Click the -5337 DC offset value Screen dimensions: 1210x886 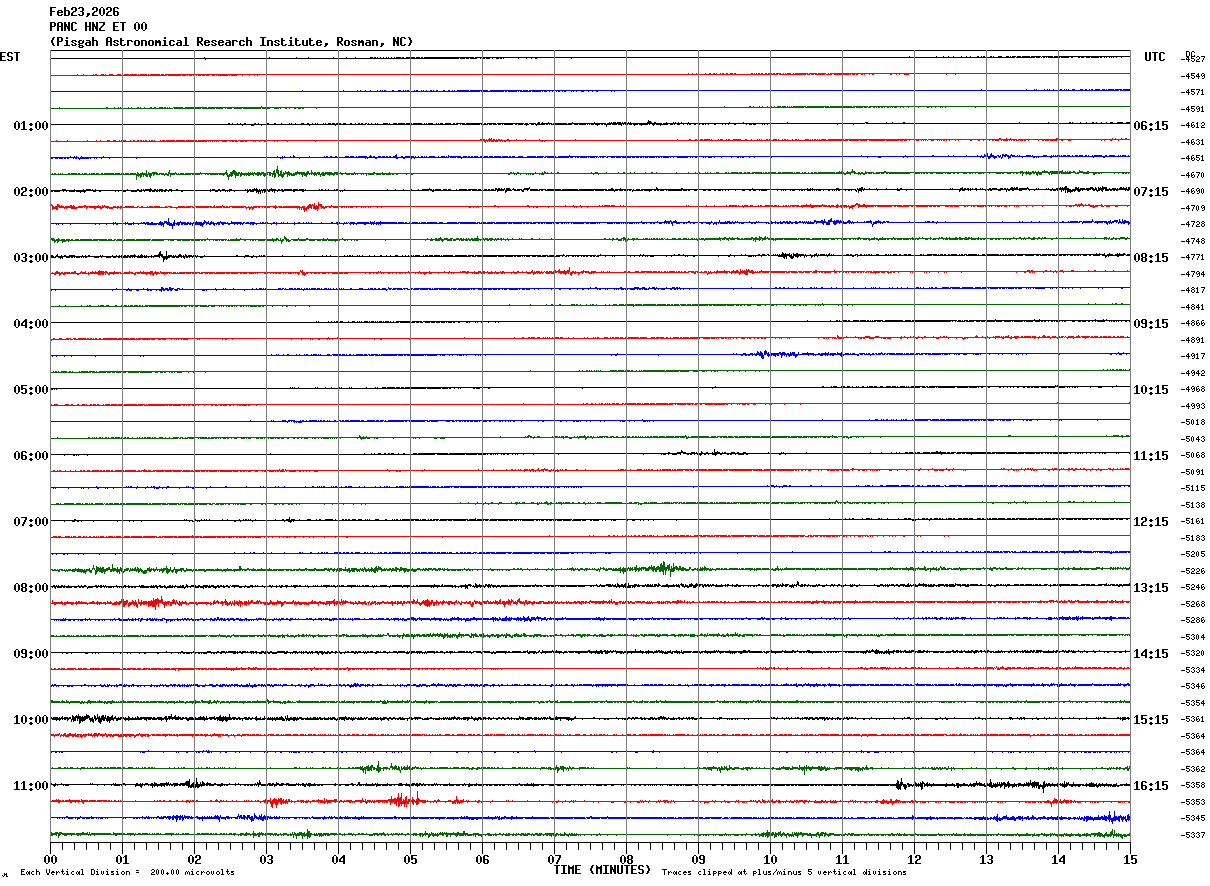point(1193,835)
